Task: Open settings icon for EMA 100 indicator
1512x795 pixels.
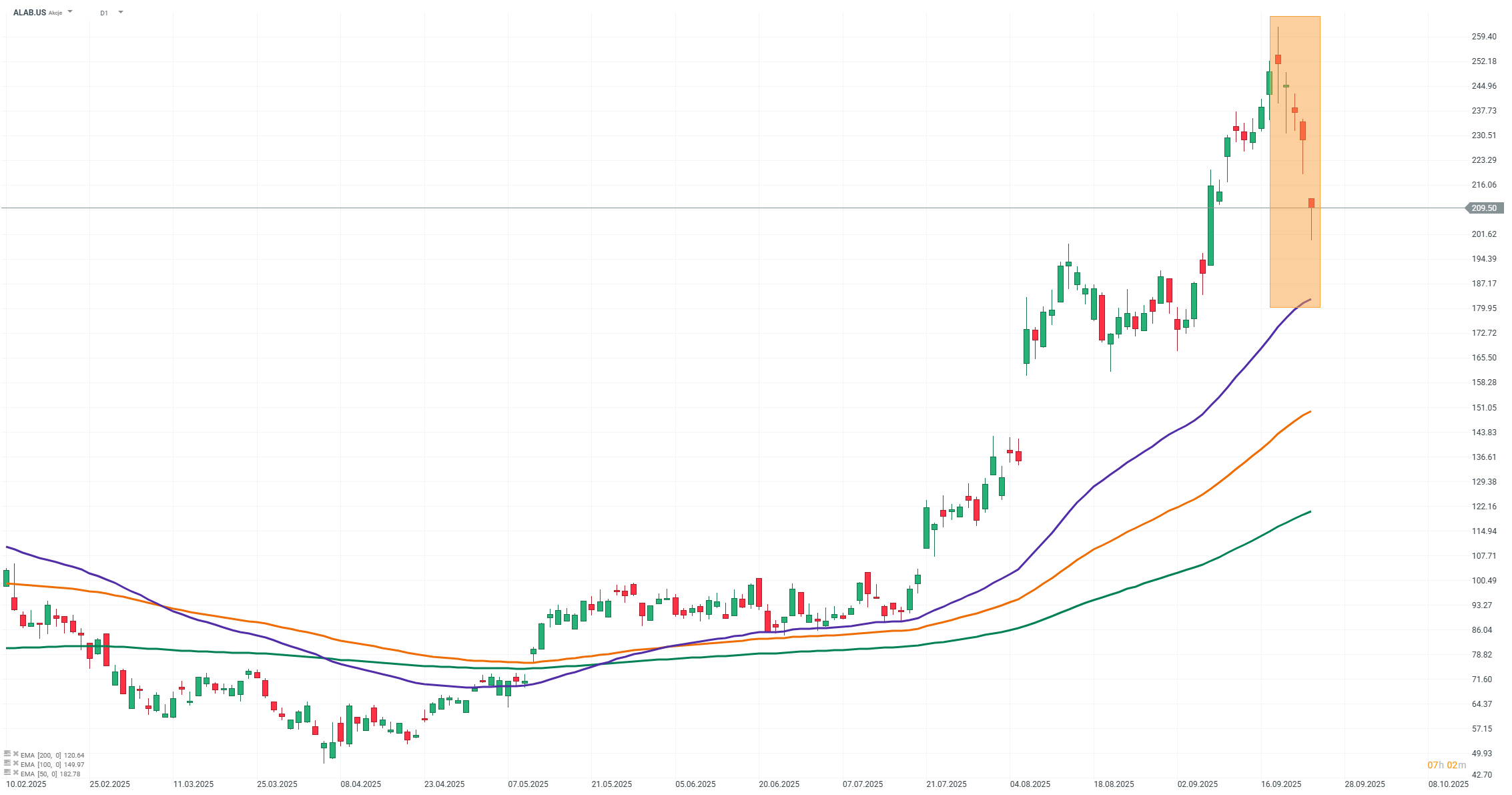Action: pos(7,764)
